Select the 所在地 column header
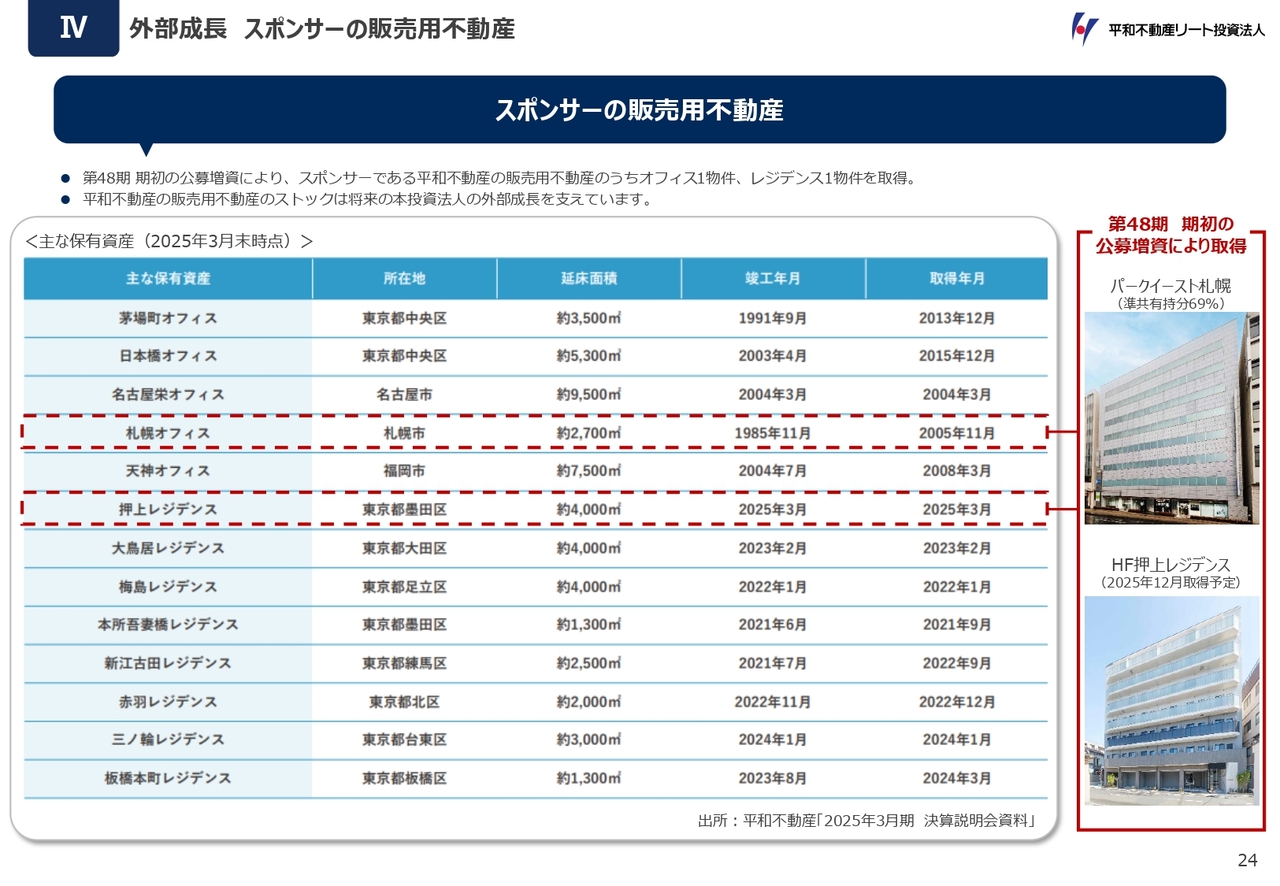This screenshot has width=1280, height=886. pos(404,278)
